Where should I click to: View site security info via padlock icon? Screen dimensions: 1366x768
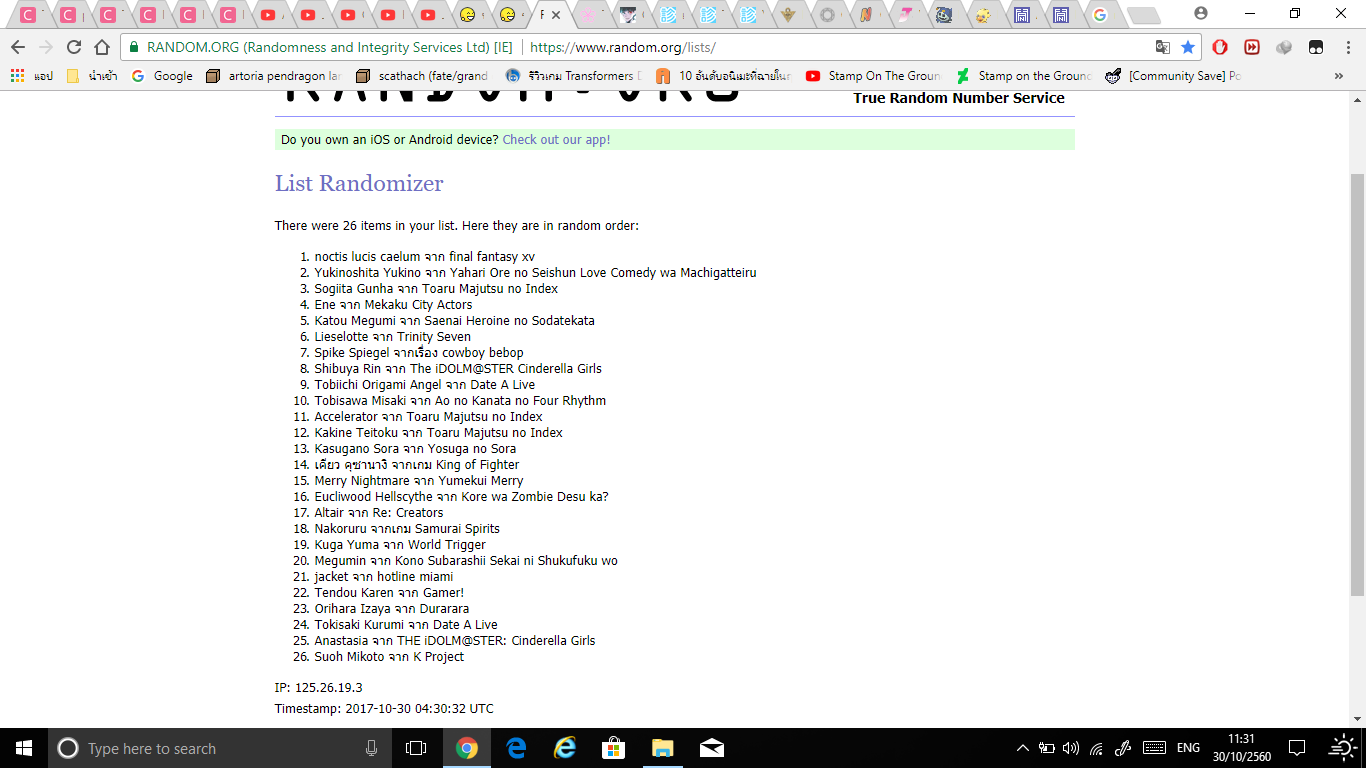tap(133, 47)
